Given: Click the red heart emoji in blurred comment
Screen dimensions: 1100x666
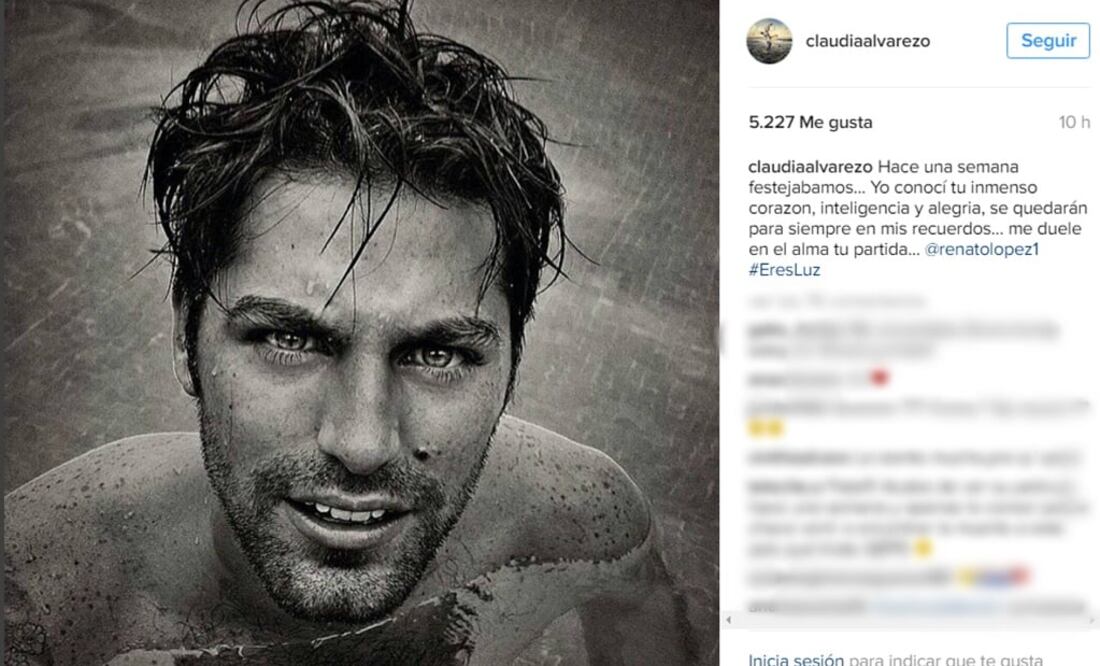Looking at the screenshot, I should [x=879, y=378].
